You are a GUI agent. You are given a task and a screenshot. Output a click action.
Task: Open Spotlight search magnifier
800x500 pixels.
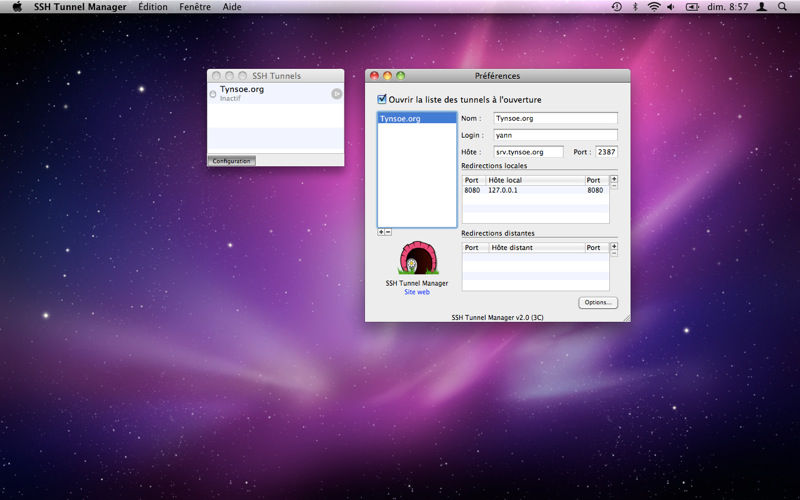click(782, 7)
